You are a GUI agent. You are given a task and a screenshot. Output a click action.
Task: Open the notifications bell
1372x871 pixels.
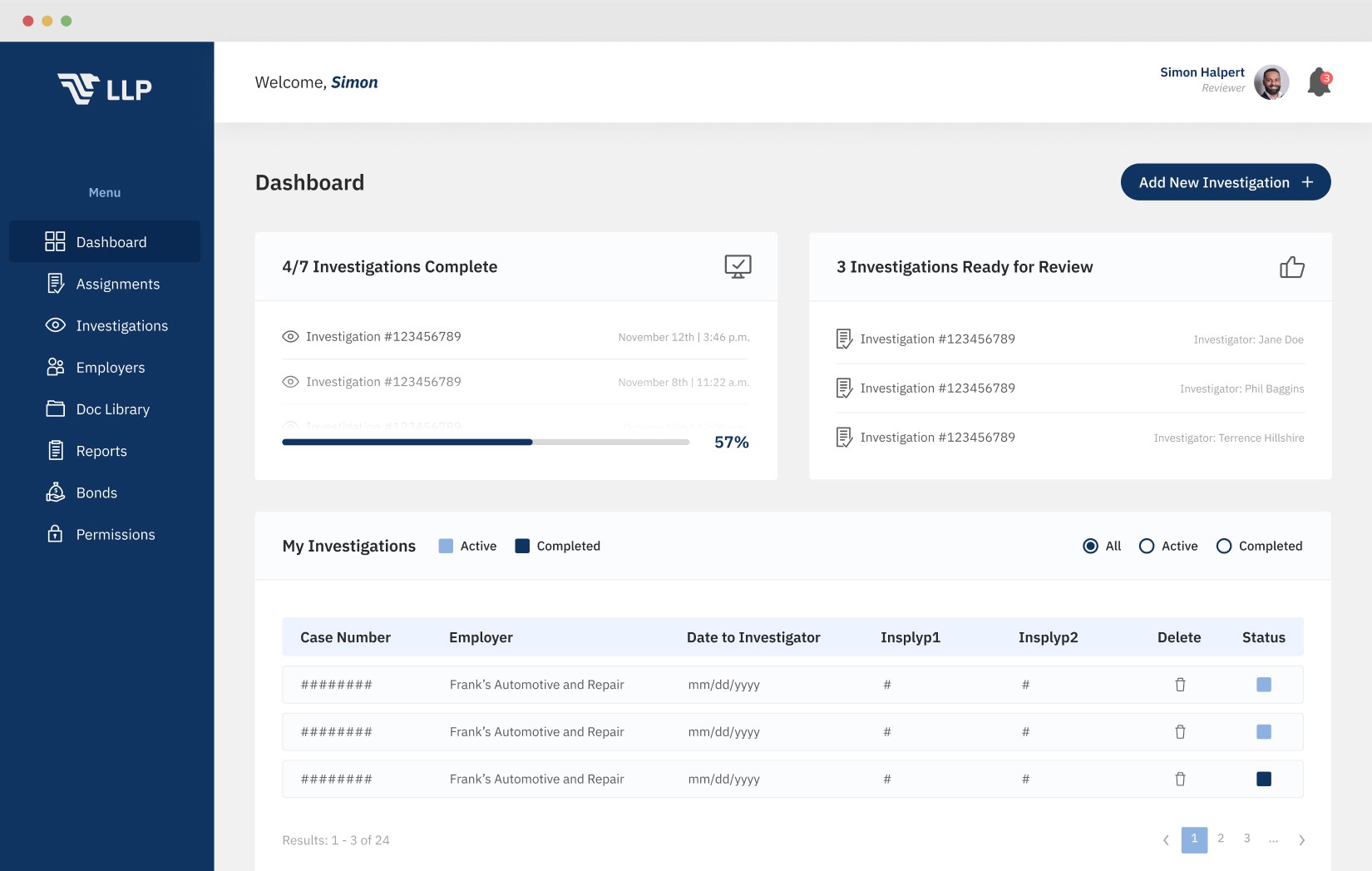pyautogui.click(x=1319, y=82)
